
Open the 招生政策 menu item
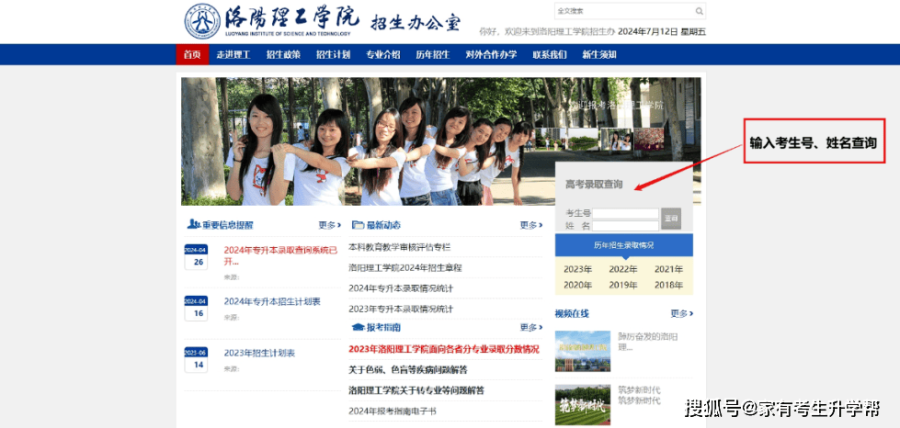coord(283,54)
